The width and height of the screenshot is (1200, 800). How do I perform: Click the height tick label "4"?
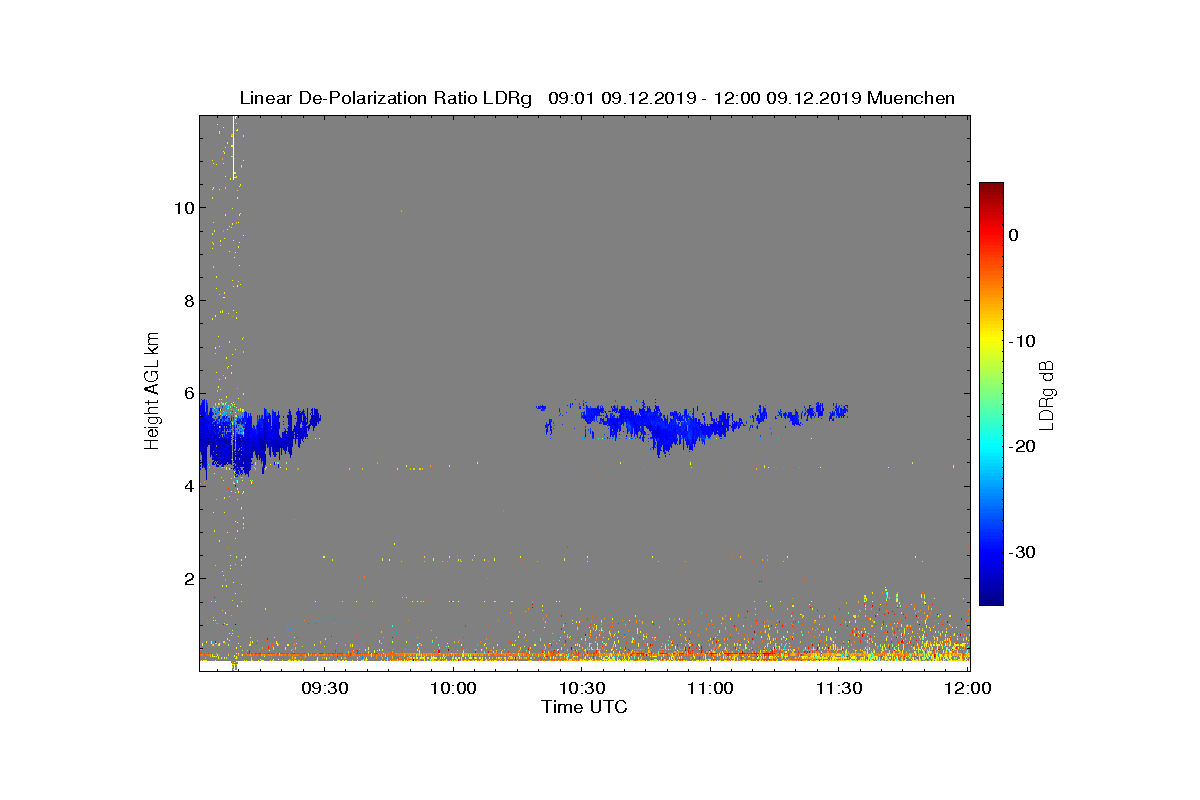click(187, 486)
